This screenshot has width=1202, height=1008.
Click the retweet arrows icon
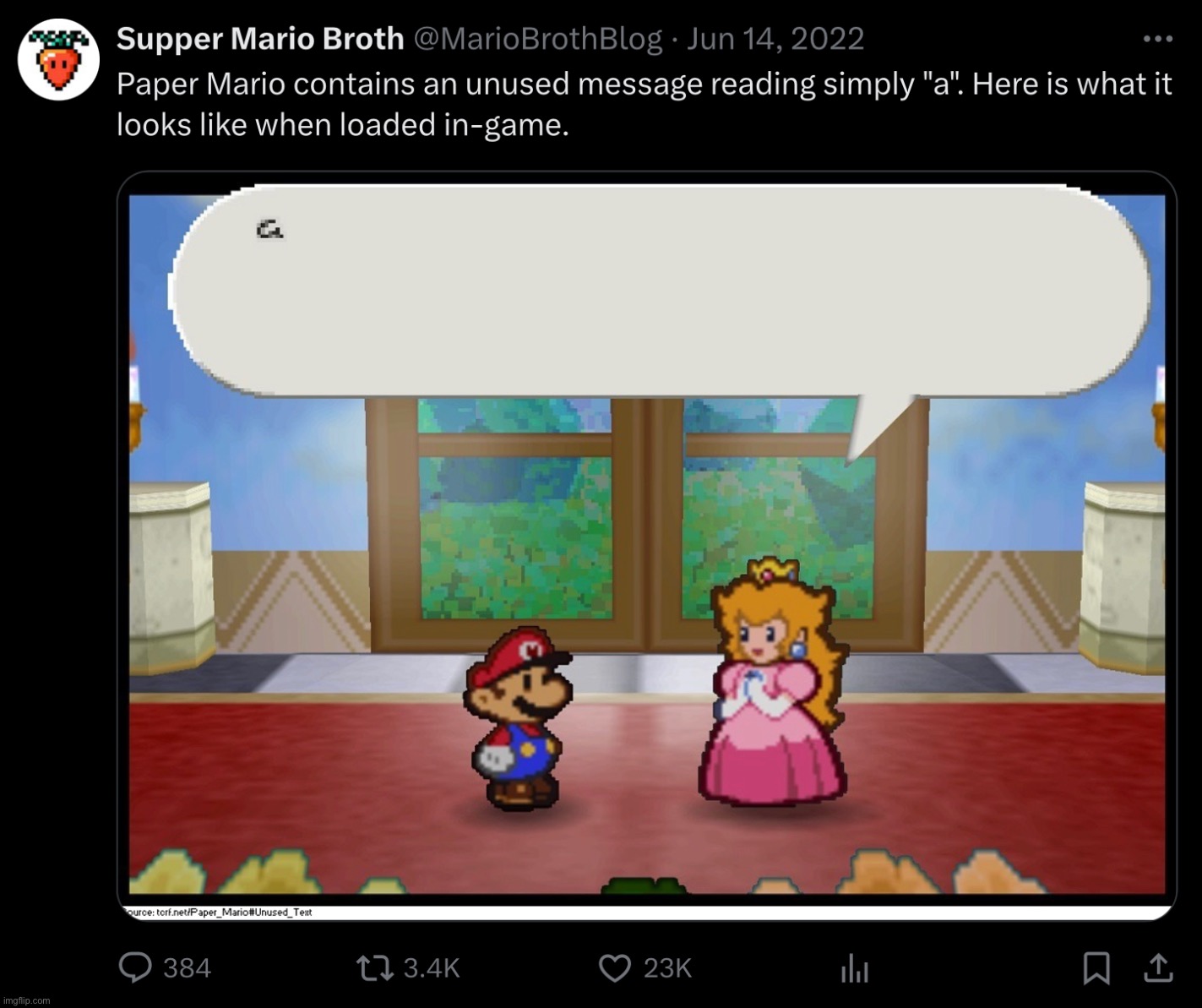(x=375, y=967)
